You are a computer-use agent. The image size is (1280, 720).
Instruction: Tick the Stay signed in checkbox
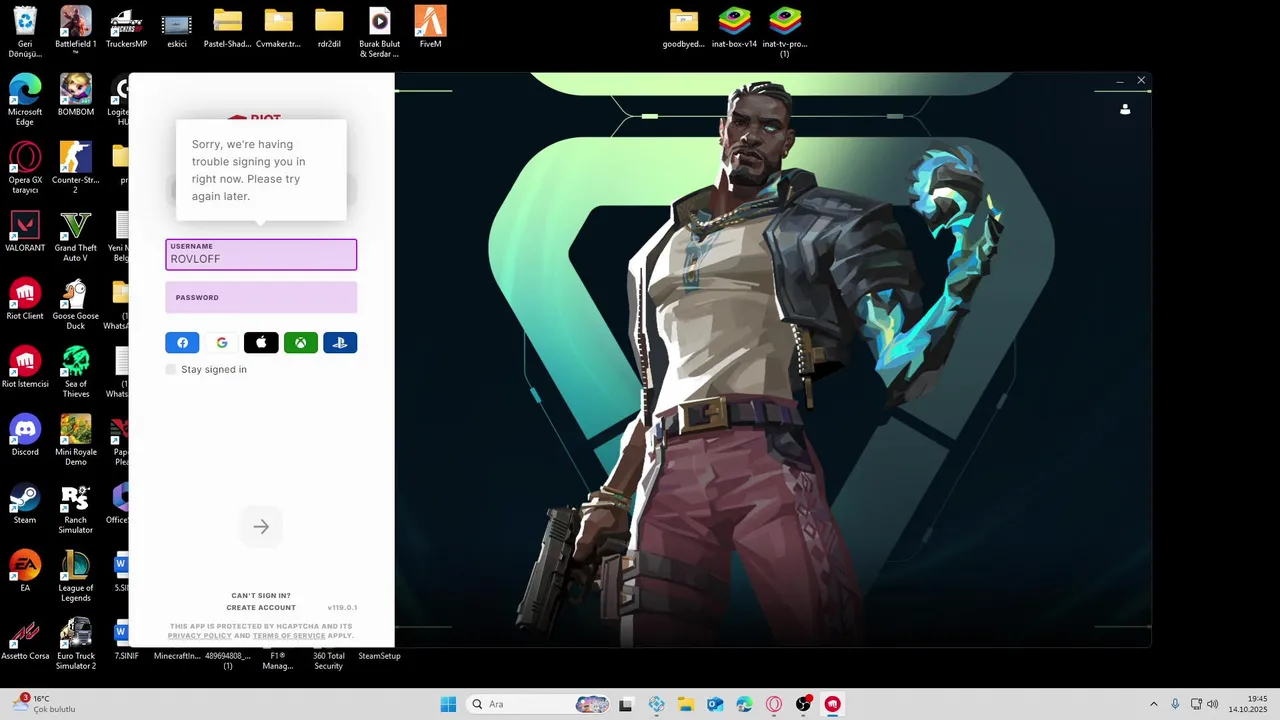[x=171, y=369]
